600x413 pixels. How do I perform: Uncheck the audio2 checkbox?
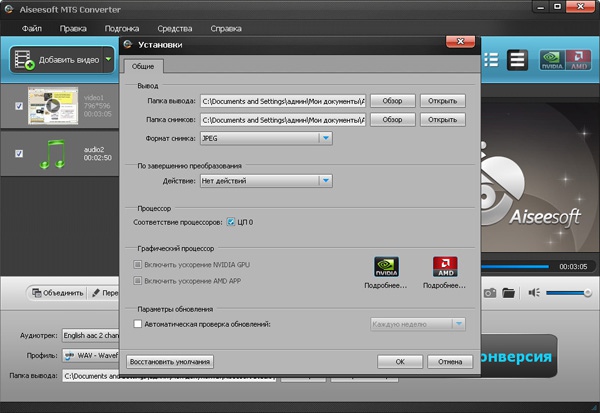pos(19,153)
